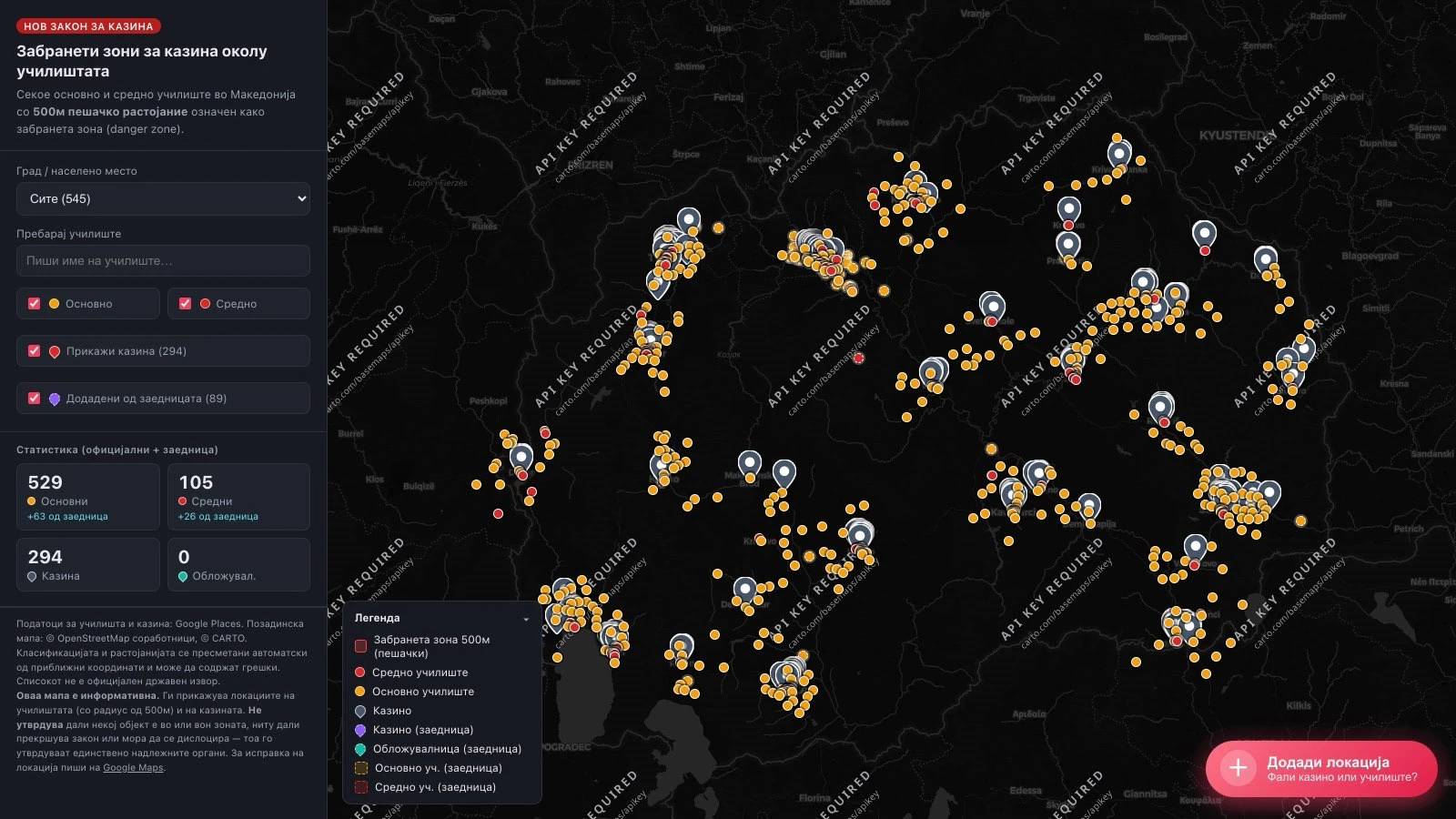Click the casino pin at Makedonski Brod
The height and width of the screenshot is (819, 1456).
[749, 465]
